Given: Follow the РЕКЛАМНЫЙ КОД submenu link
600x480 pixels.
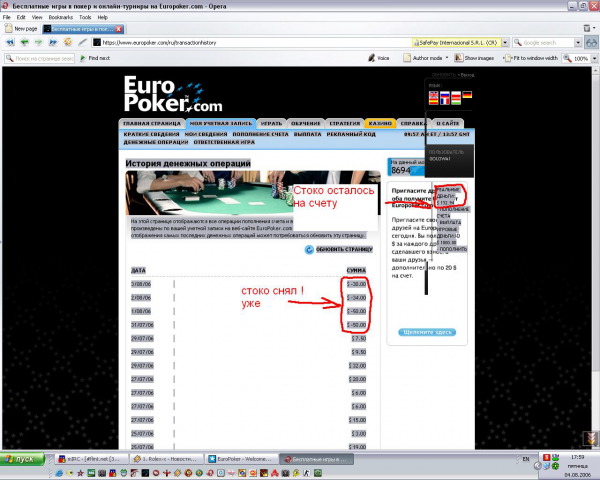Looking at the screenshot, I should click(x=351, y=134).
